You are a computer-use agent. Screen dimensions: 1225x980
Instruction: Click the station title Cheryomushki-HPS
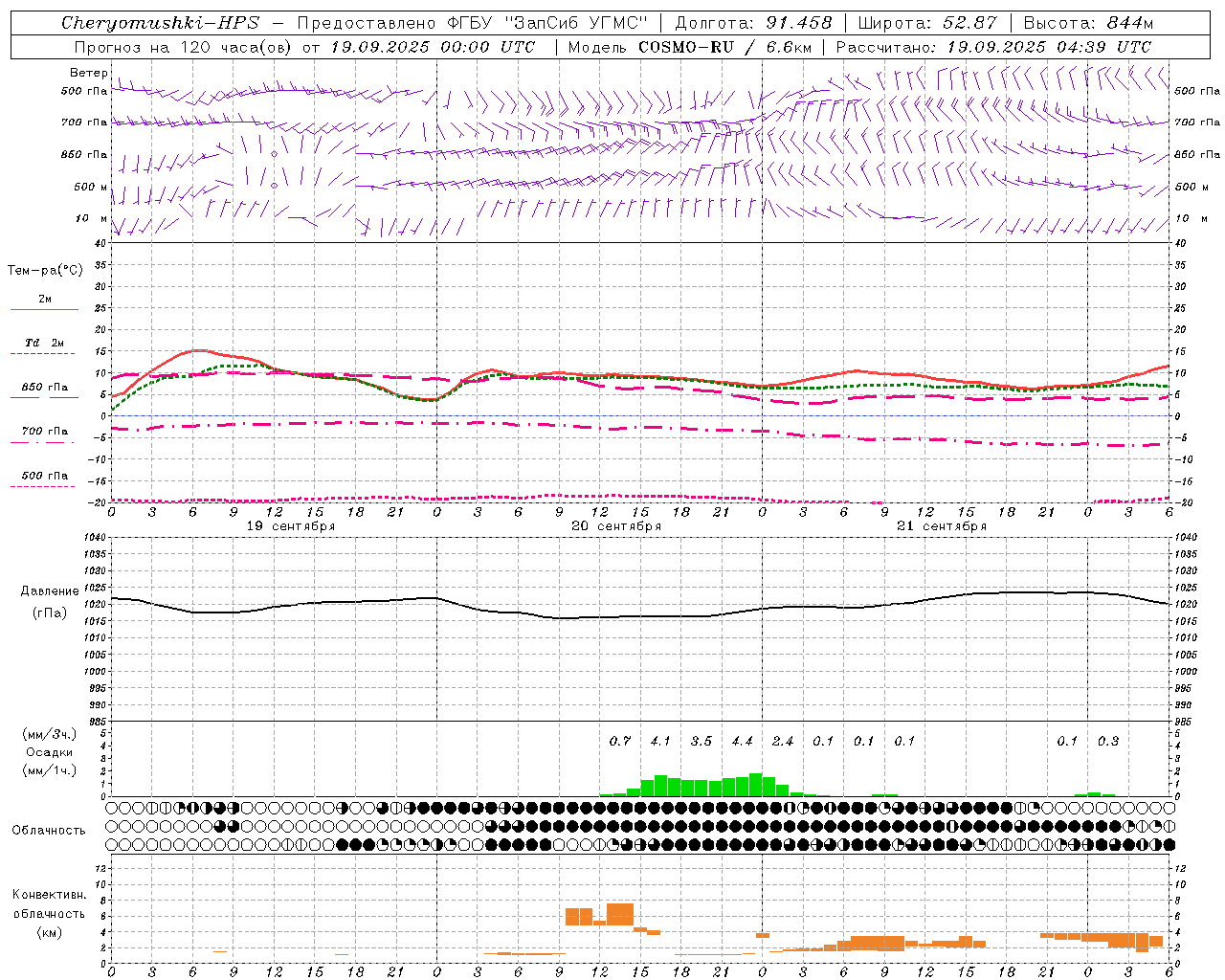coord(160,23)
